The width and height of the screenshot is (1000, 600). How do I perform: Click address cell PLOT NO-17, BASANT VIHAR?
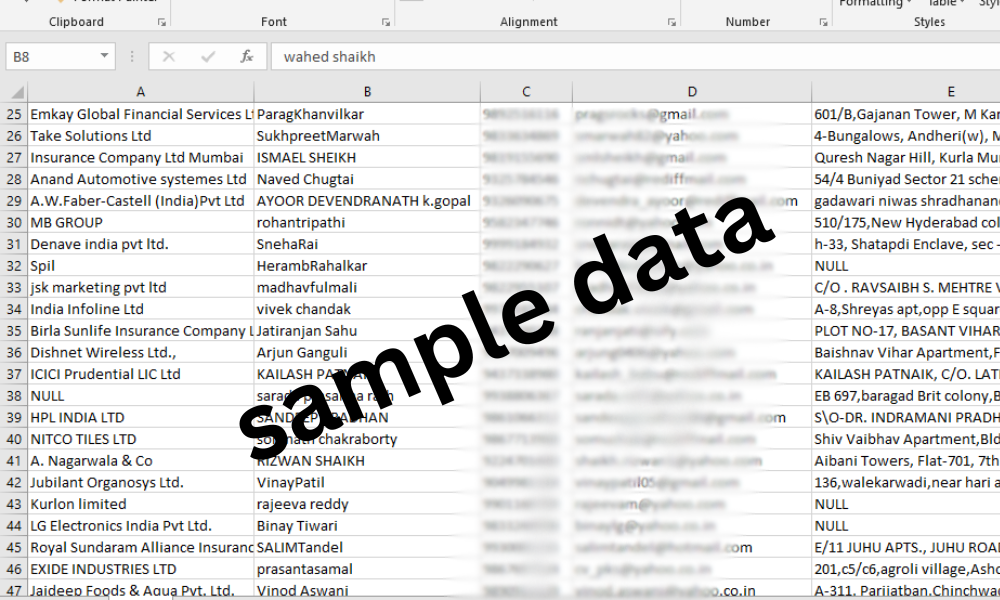[906, 331]
